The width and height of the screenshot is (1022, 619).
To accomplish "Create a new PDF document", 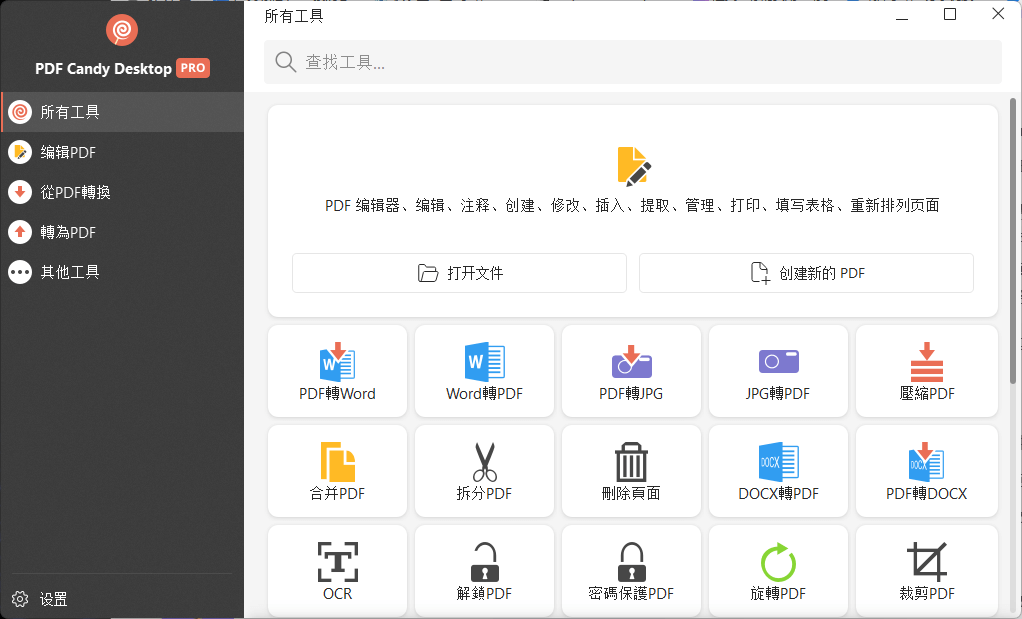I will pos(806,272).
